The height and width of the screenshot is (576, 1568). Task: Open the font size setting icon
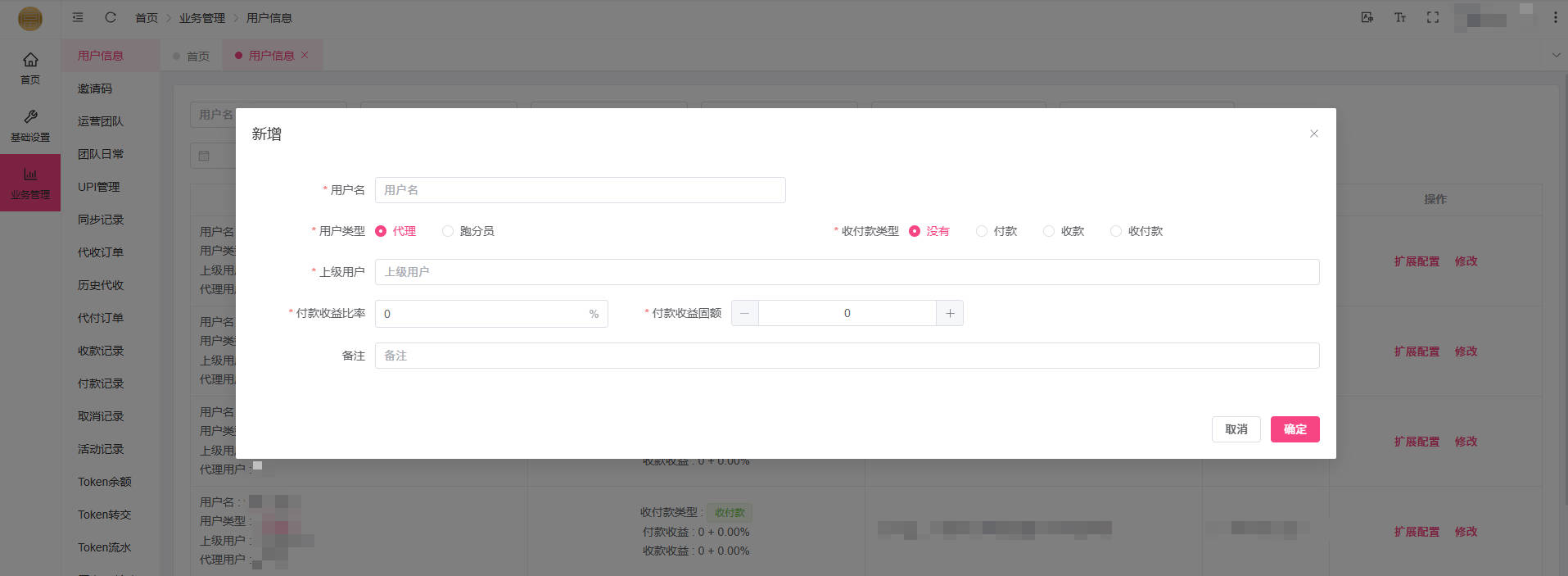click(1400, 17)
